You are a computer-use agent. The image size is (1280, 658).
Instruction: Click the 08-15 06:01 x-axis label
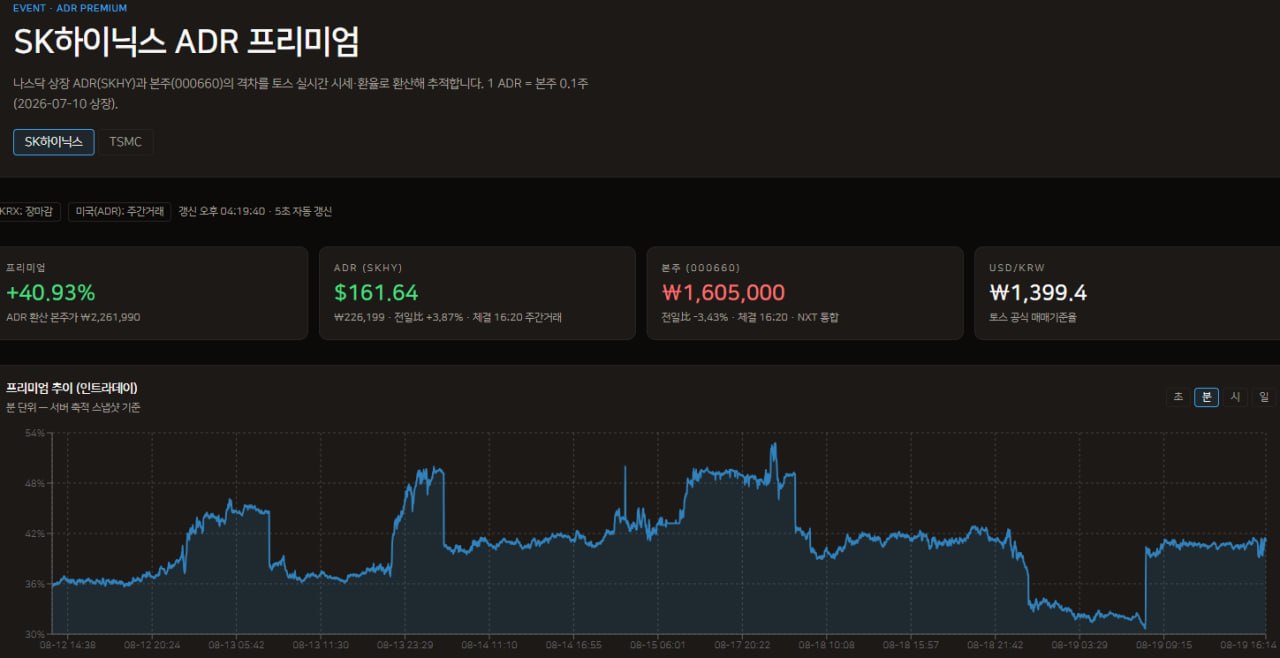658,645
